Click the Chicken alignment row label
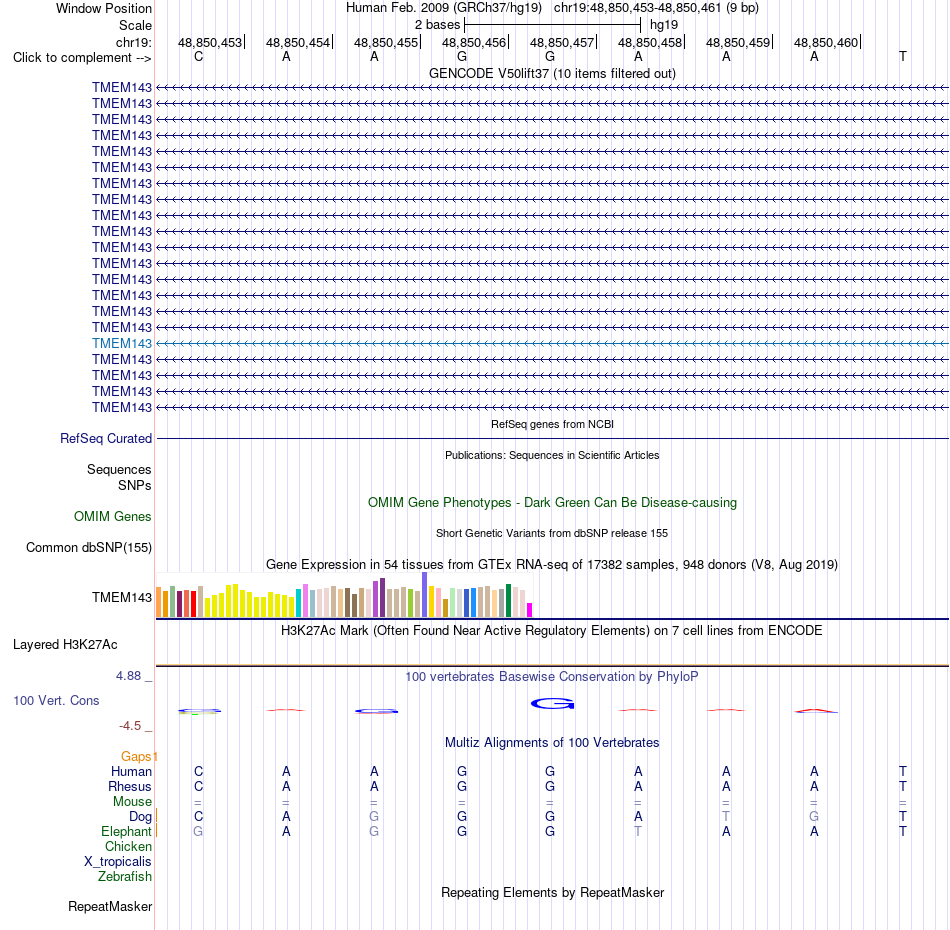Viewport: 950px width, 930px height. (128, 846)
